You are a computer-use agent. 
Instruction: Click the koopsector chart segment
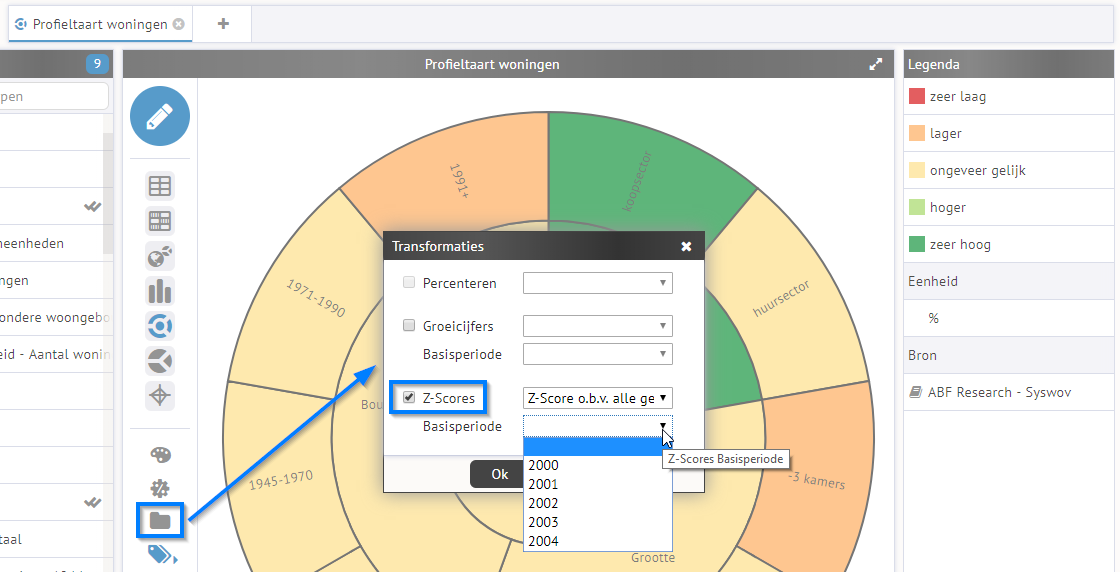636,179
